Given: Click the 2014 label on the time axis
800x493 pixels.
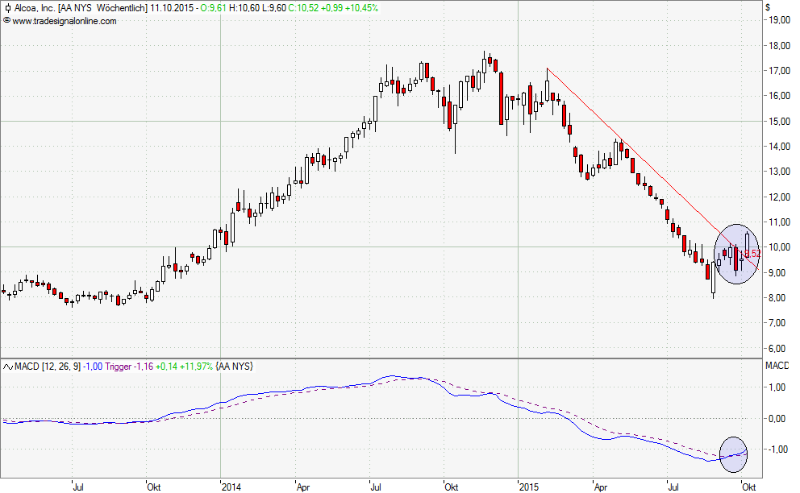Looking at the screenshot, I should click(233, 486).
